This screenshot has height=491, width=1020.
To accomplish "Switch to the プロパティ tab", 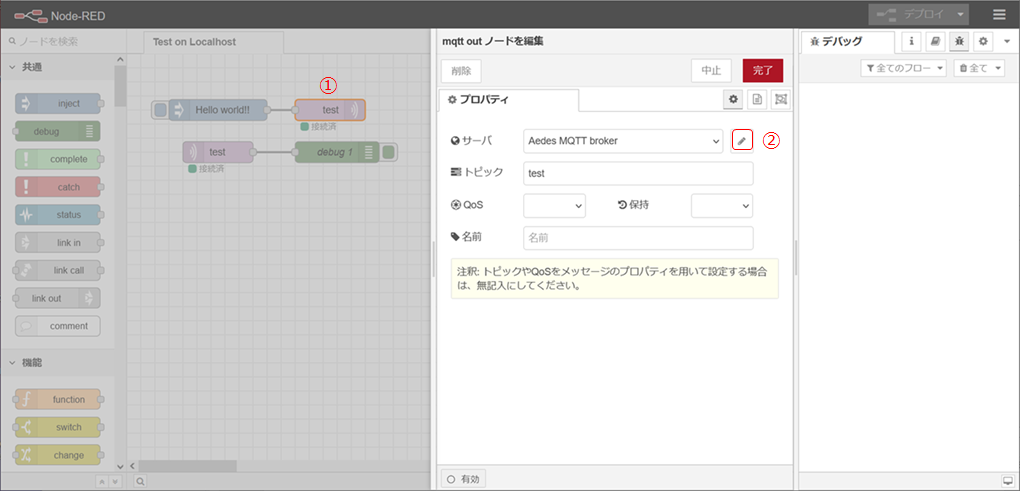I will click(x=508, y=100).
